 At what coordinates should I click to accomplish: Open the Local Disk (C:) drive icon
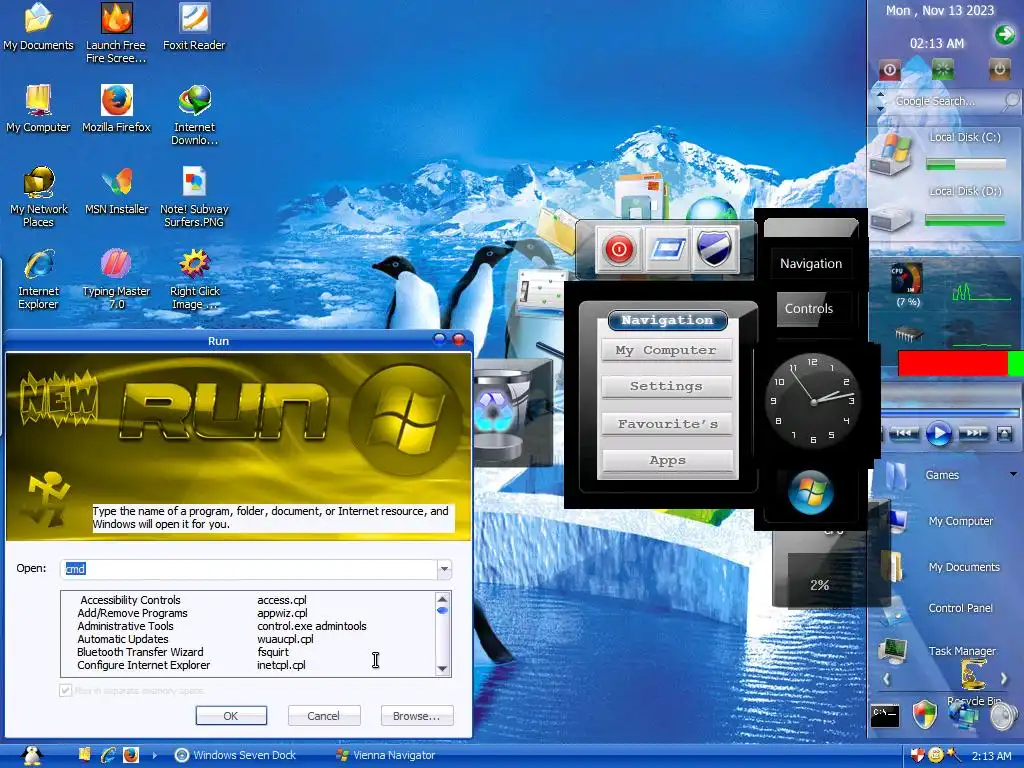(892, 153)
